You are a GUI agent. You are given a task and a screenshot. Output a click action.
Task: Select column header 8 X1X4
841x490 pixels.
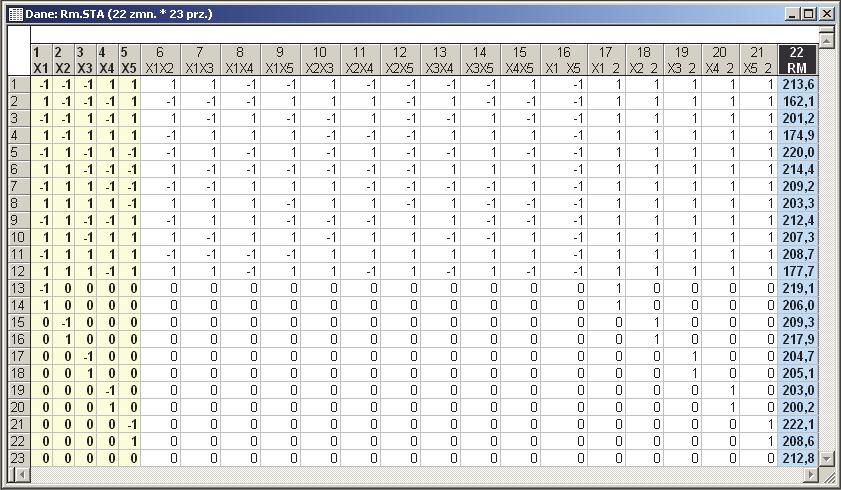[240, 60]
